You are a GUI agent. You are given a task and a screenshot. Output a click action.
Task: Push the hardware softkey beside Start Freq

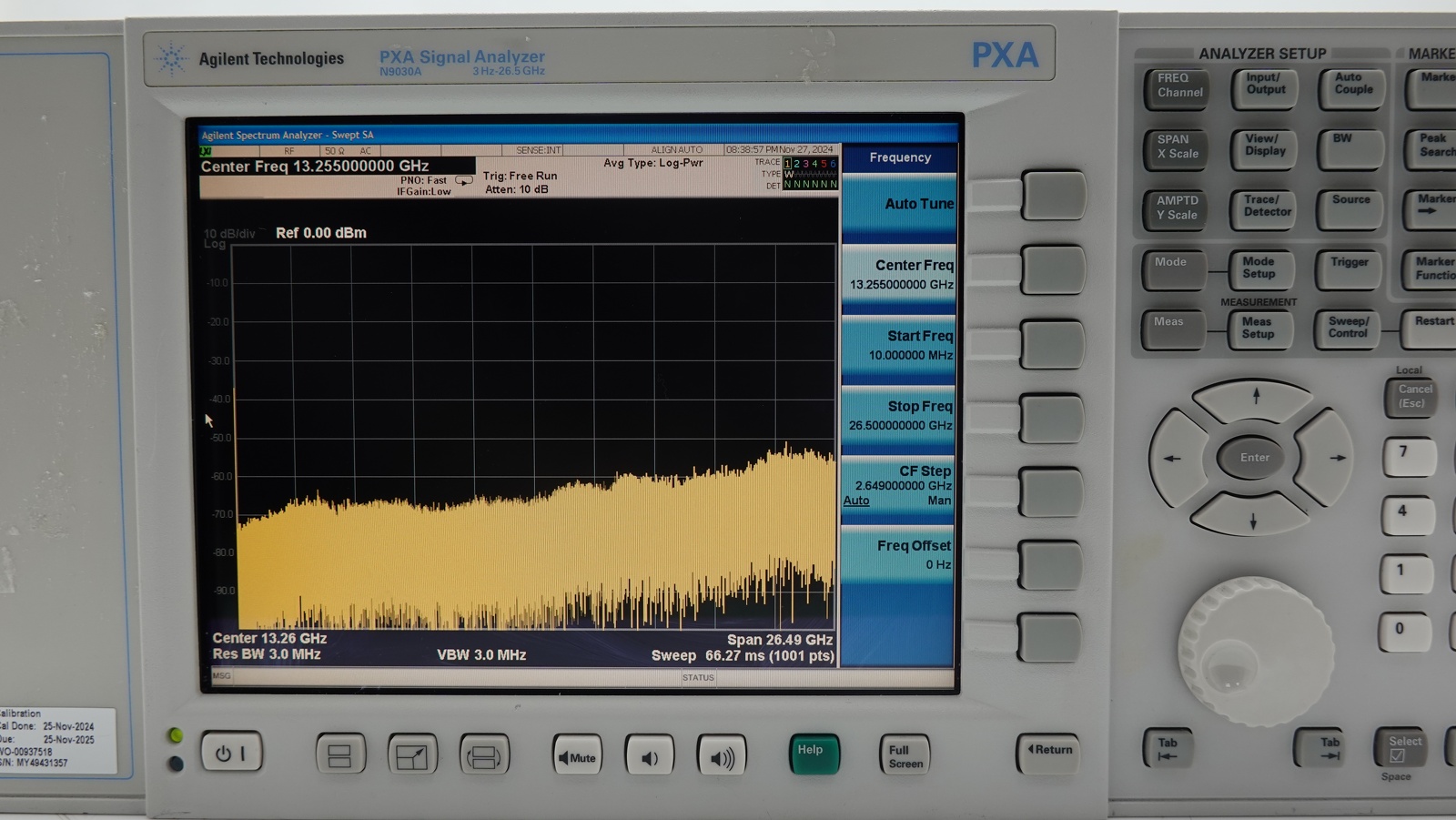tap(1052, 344)
